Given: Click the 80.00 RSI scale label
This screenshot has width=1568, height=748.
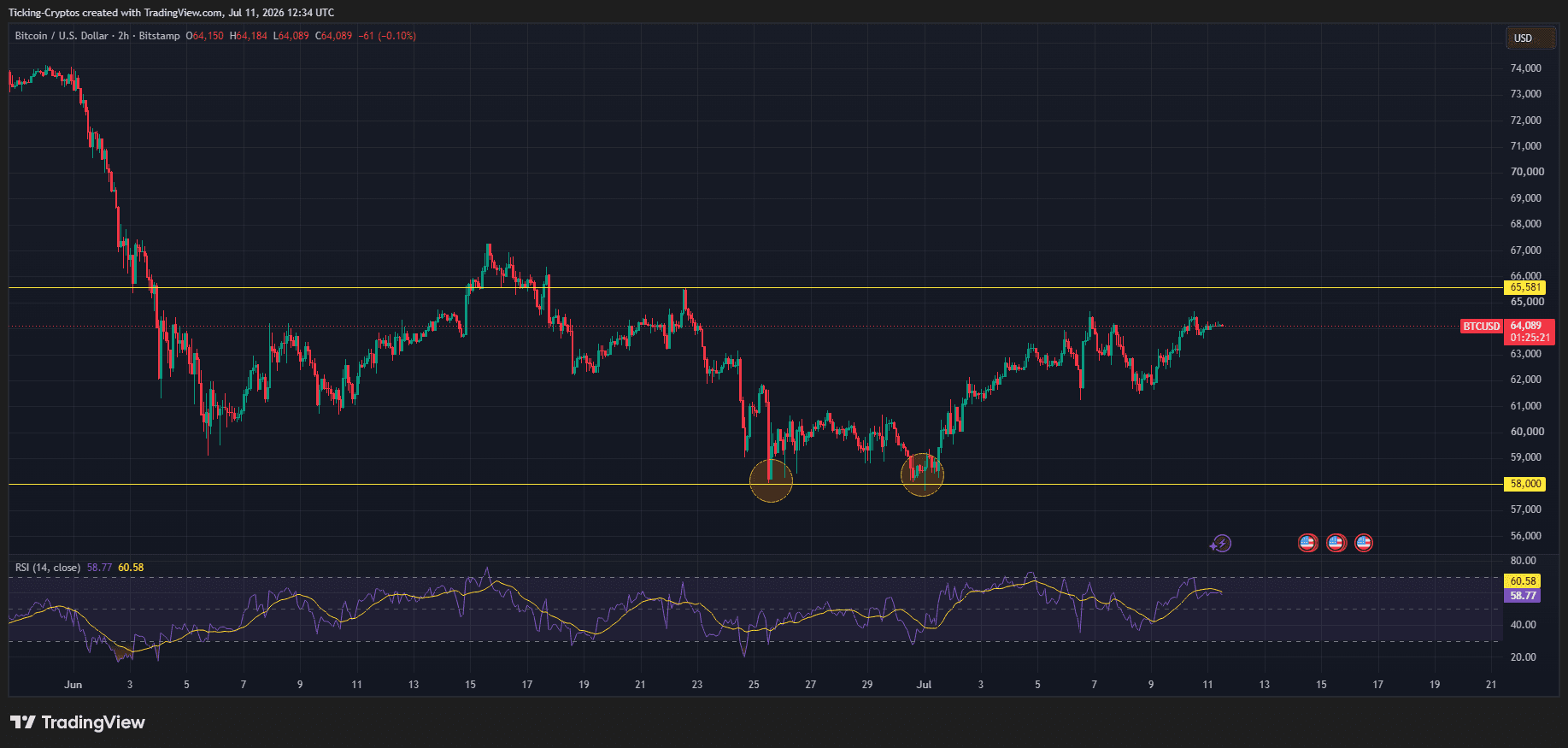Looking at the screenshot, I should click(1523, 561).
